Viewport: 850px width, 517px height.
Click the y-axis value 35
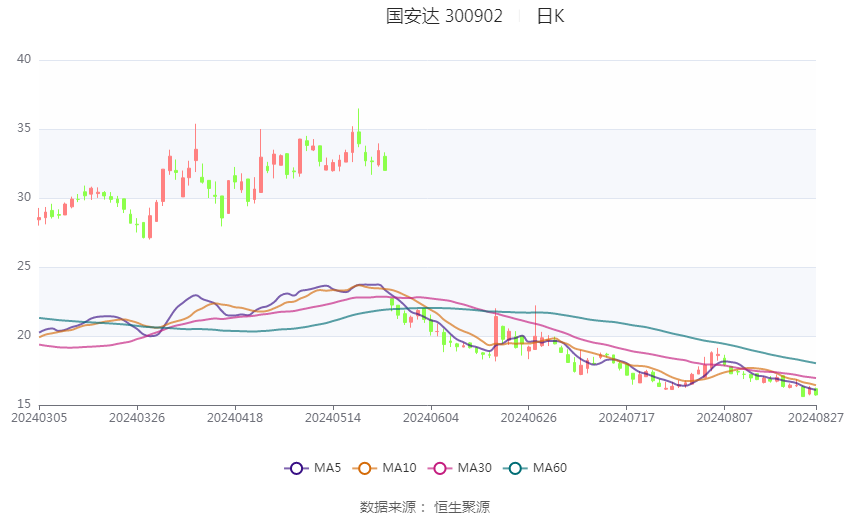[24, 128]
